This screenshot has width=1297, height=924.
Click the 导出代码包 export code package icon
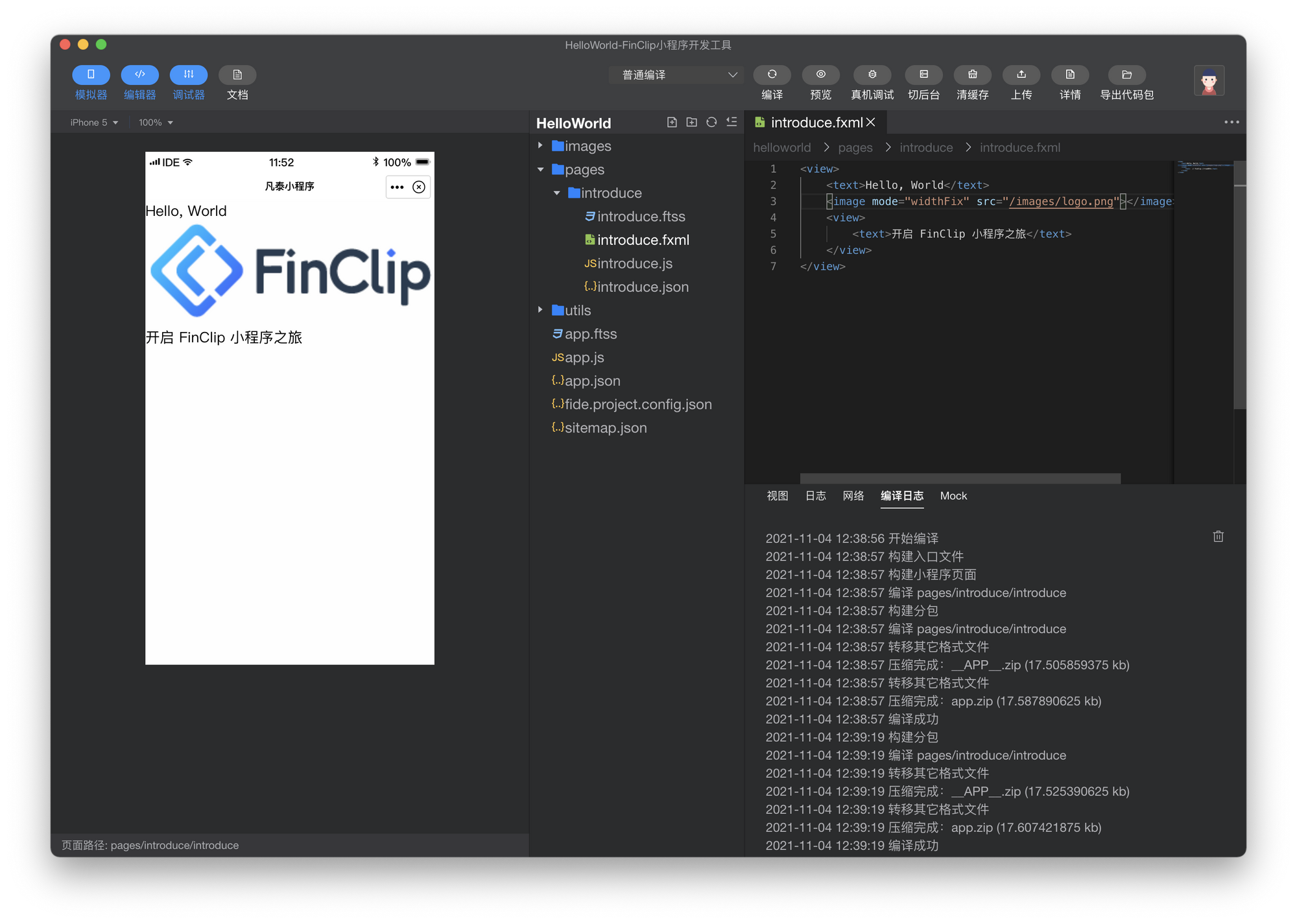point(1126,75)
